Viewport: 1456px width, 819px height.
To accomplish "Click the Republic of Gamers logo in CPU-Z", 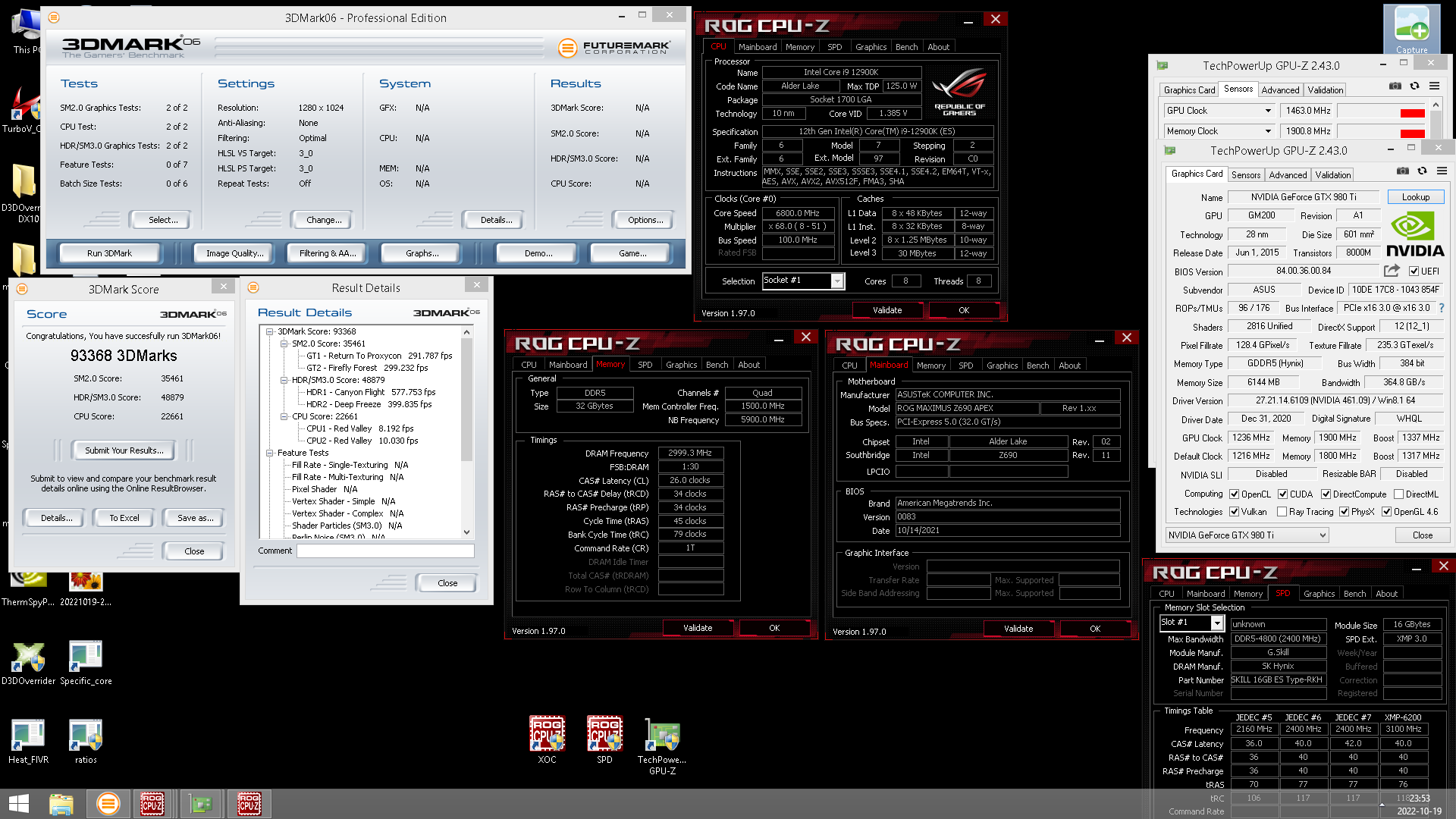I will 959,93.
